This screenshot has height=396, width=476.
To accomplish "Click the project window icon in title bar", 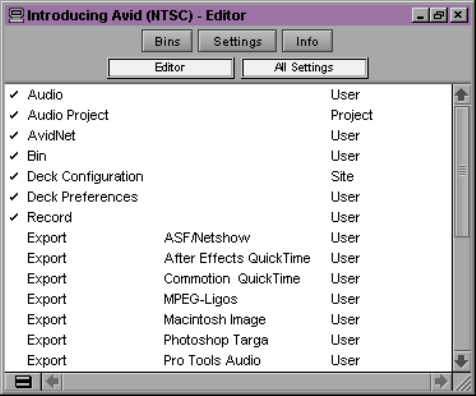I will tap(16, 15).
